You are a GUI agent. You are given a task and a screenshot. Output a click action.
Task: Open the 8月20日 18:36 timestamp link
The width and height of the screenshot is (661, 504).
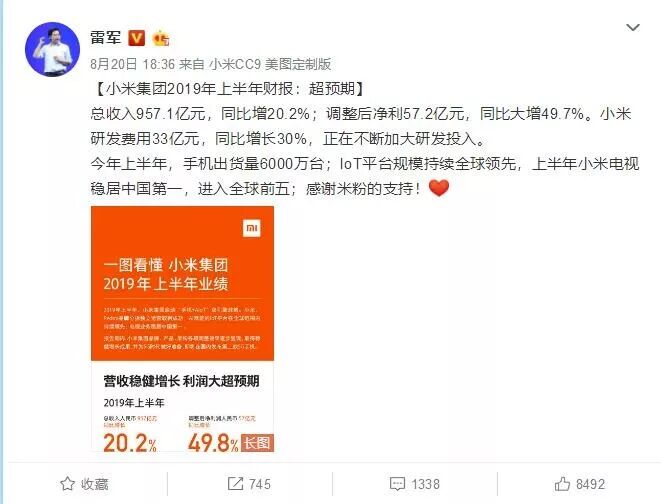(132, 64)
